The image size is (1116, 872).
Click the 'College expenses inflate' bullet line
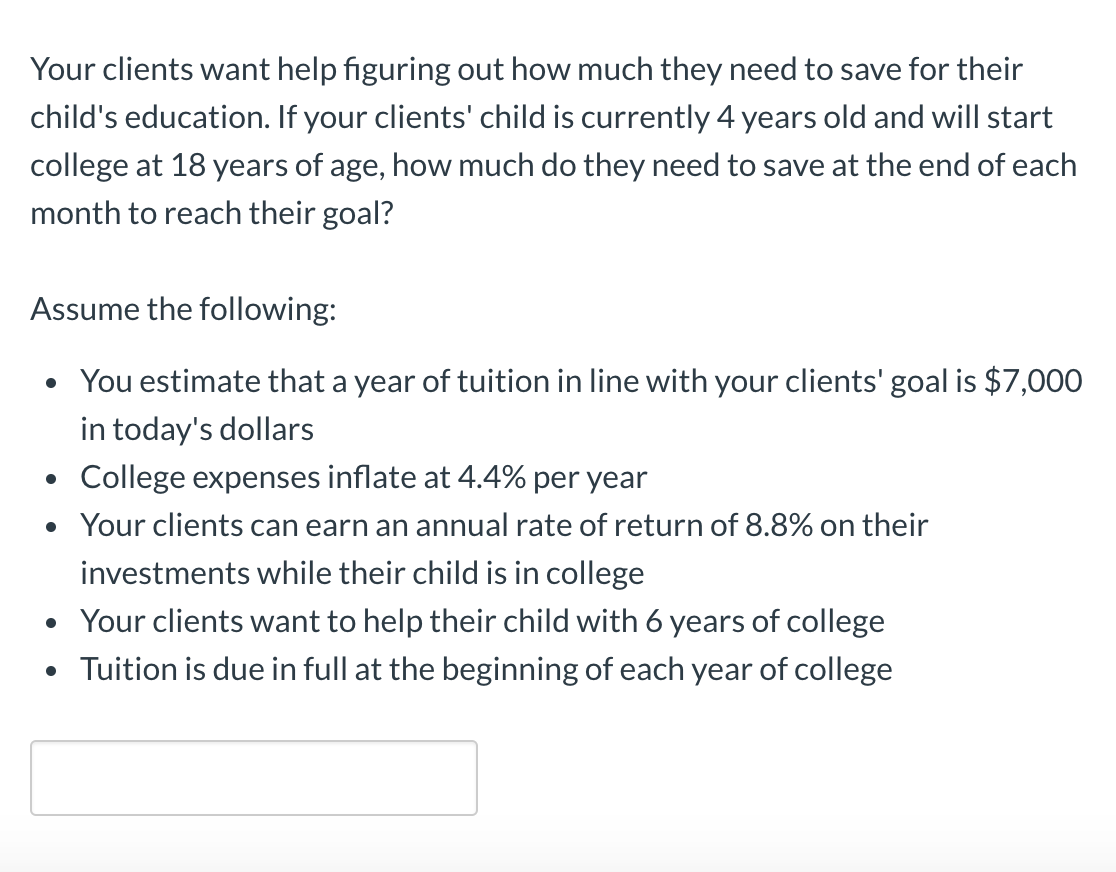(363, 477)
